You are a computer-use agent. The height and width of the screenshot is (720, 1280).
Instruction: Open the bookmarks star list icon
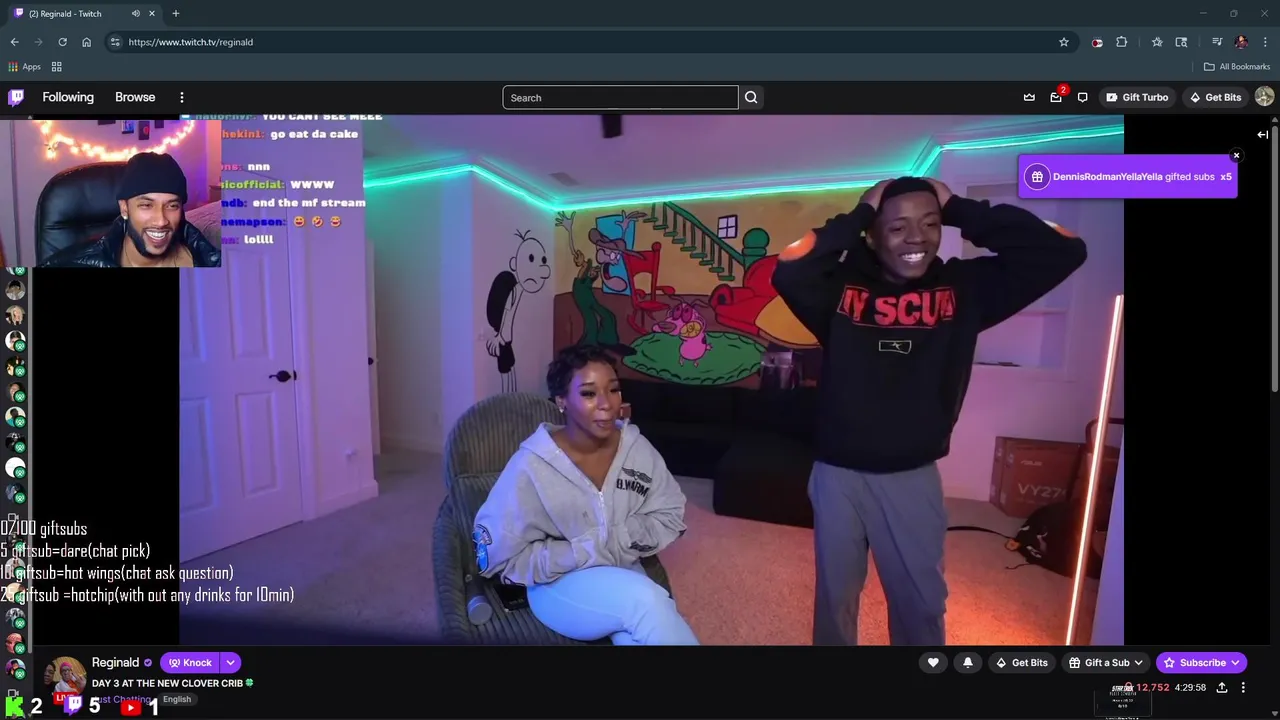click(x=1157, y=42)
